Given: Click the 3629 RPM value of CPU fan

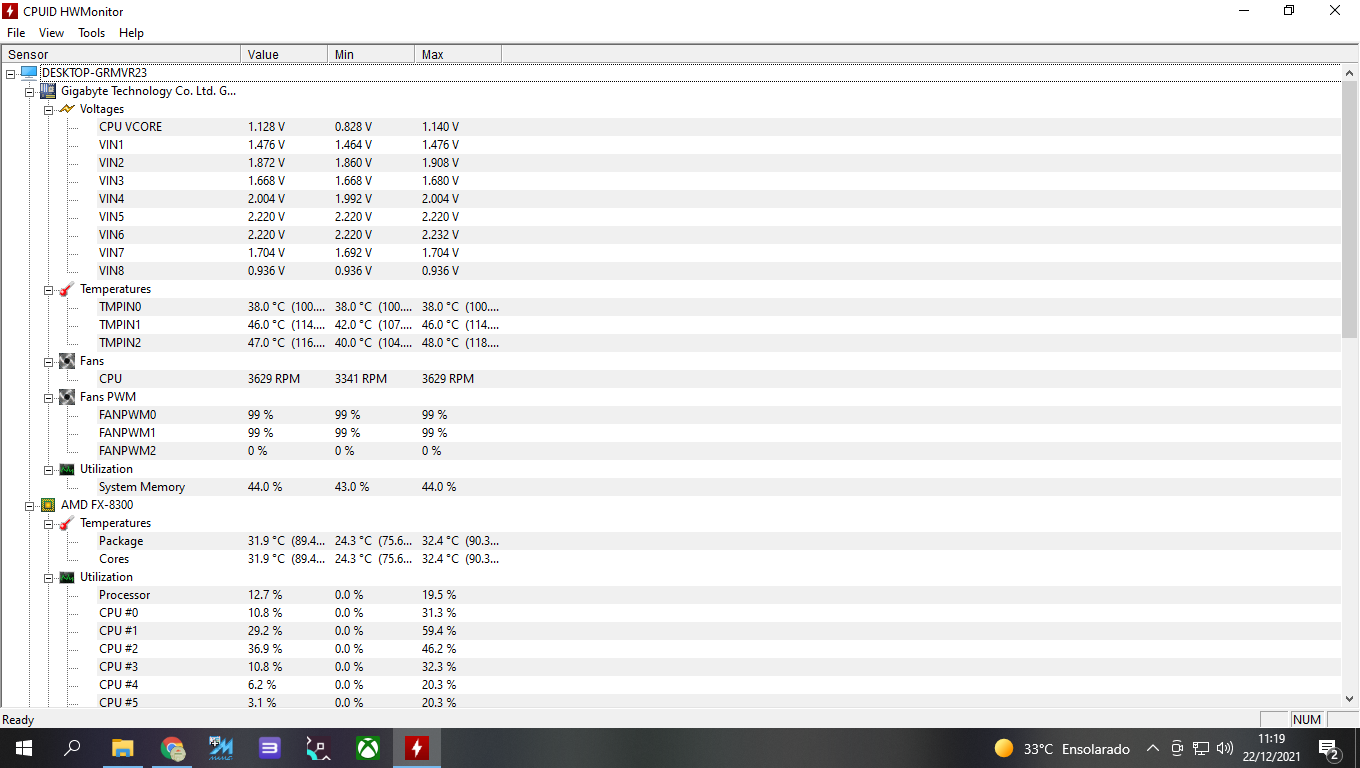Looking at the screenshot, I should tap(276, 379).
